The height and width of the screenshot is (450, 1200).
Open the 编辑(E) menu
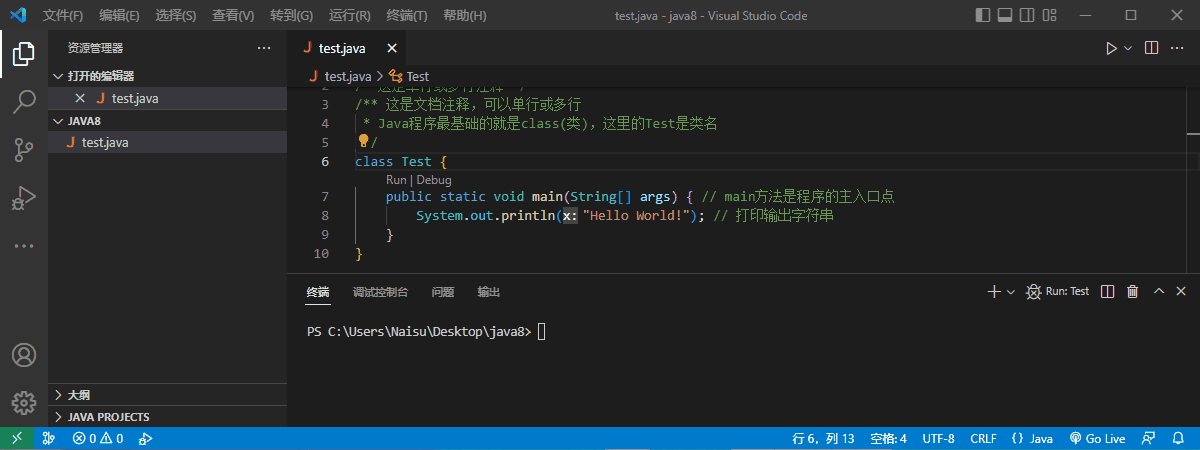120,15
